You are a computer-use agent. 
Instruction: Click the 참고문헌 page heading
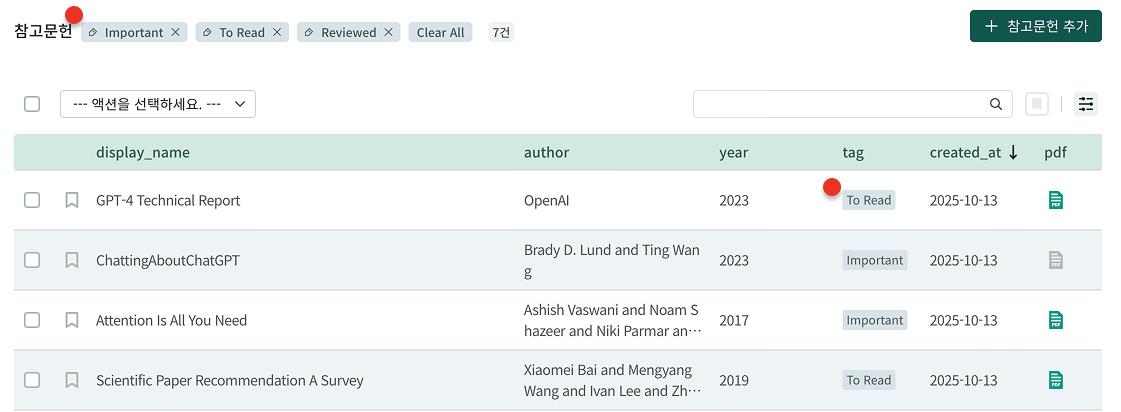43,32
